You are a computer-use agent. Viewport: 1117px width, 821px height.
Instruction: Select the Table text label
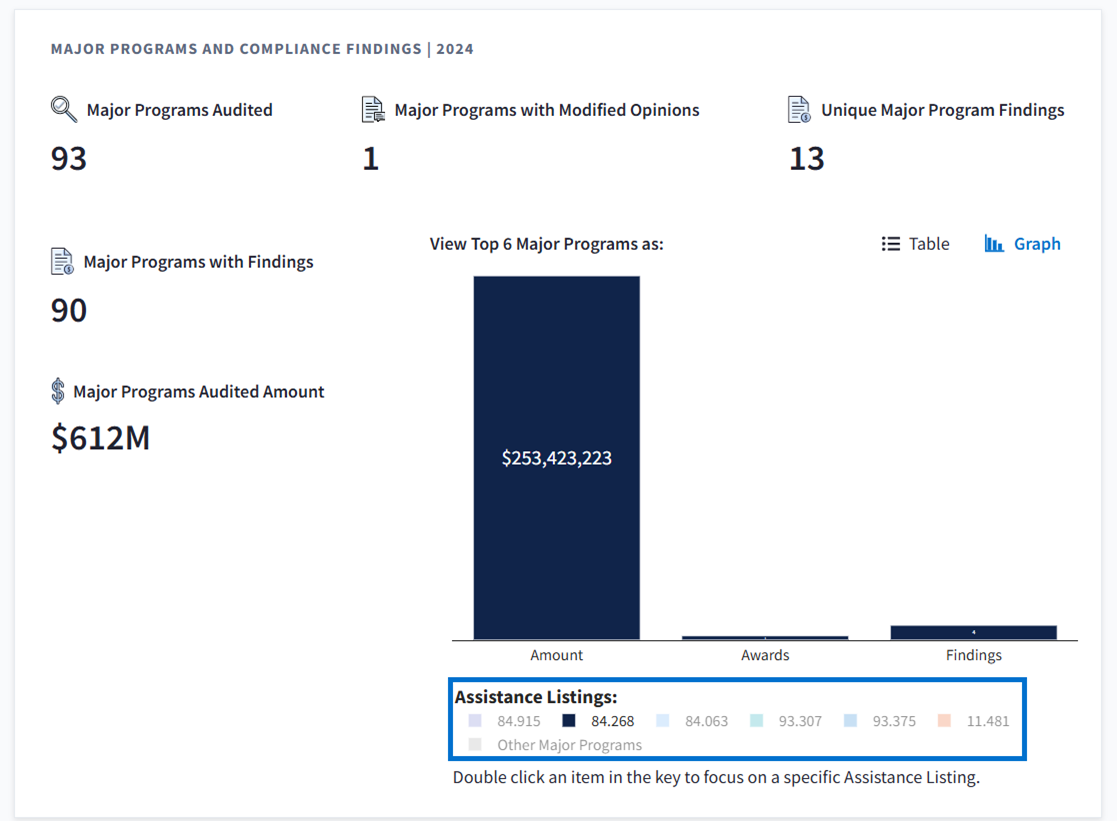click(x=929, y=244)
